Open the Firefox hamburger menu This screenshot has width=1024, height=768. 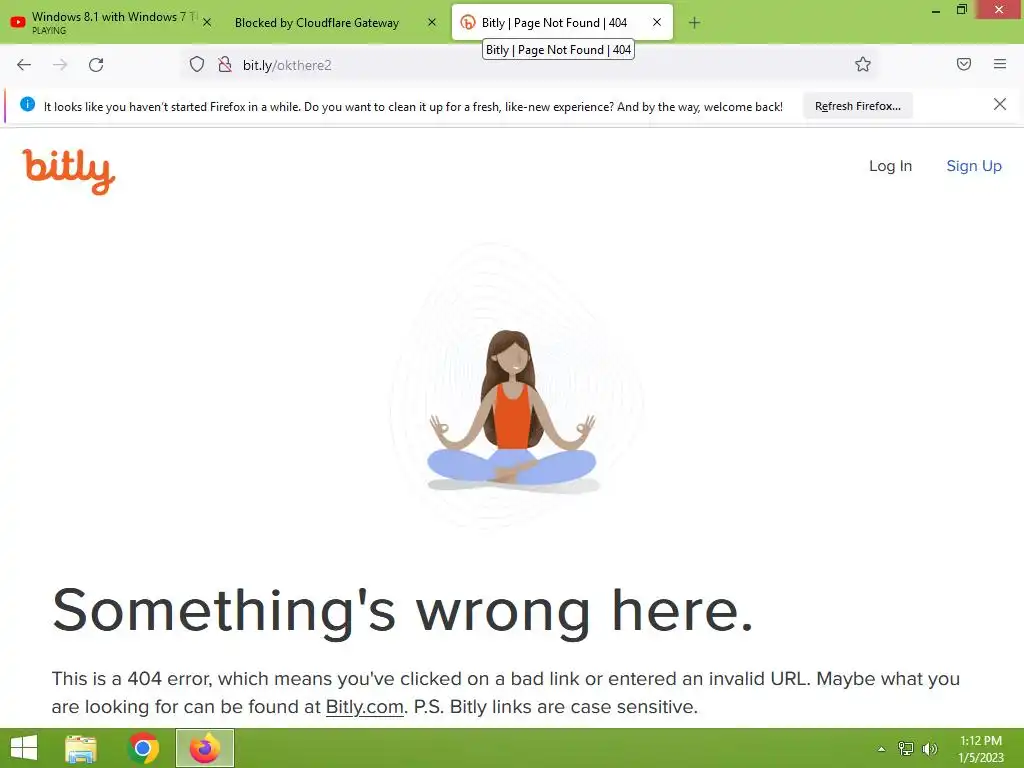point(1000,64)
